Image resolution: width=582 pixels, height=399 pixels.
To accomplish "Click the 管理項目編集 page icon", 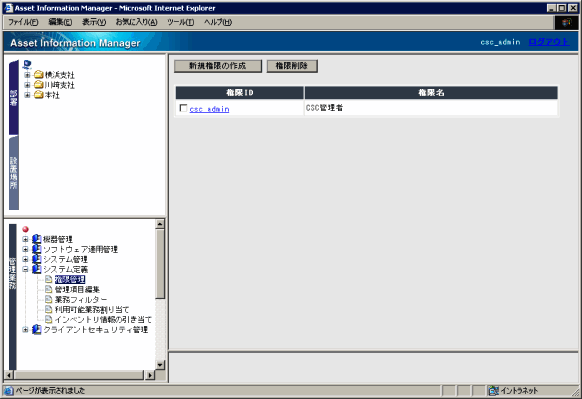I will coord(48,289).
